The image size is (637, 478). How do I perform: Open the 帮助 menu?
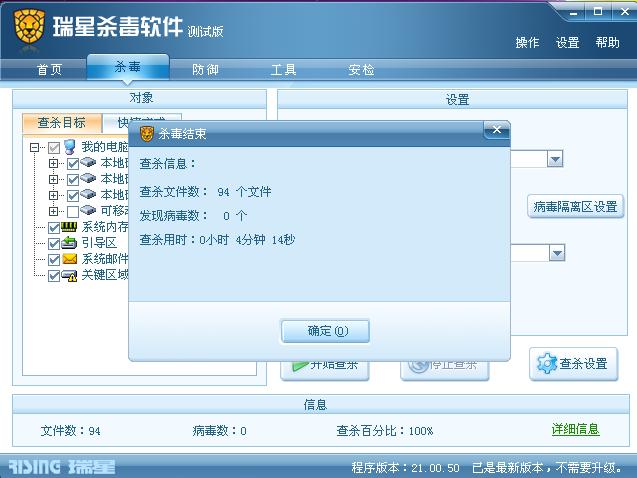(608, 43)
